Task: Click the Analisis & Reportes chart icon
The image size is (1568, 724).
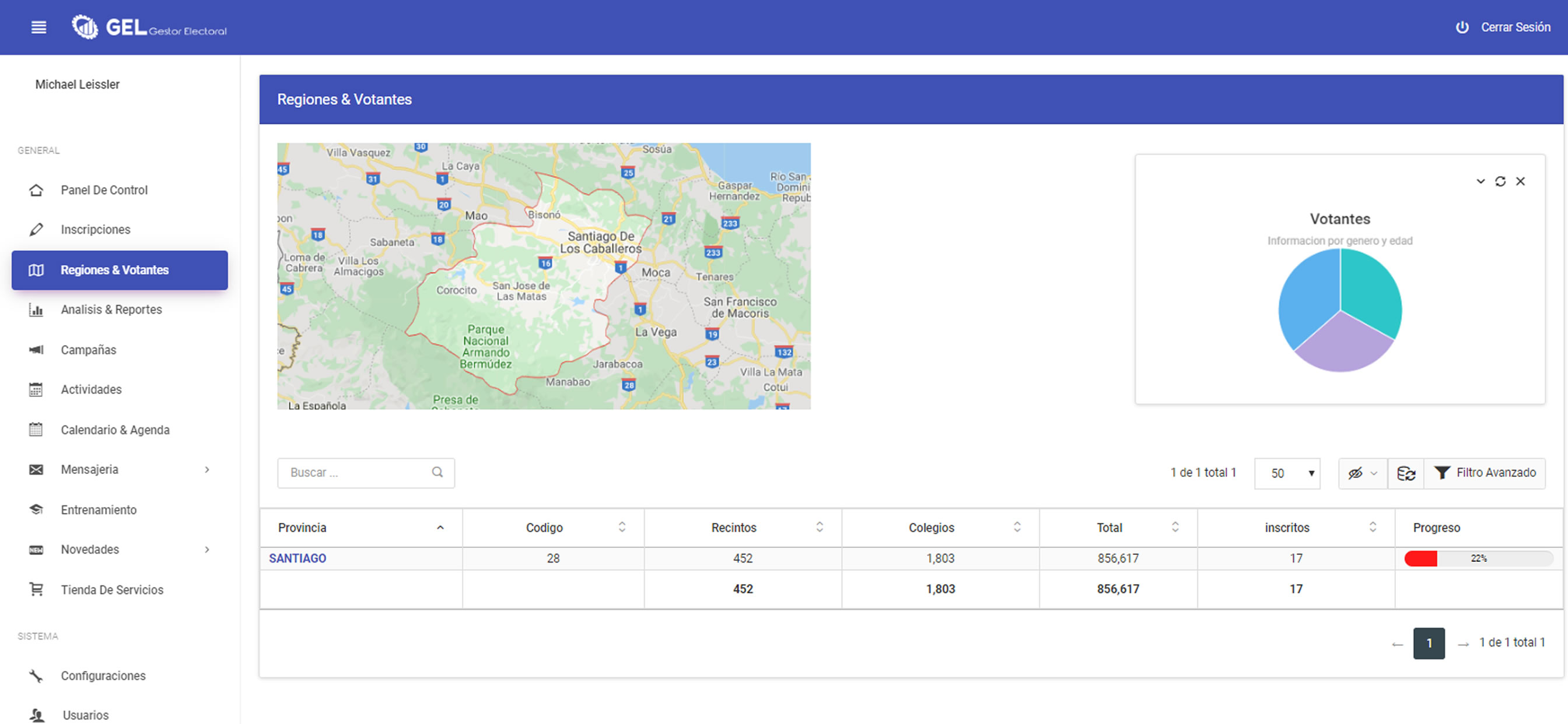Action: pos(36,310)
